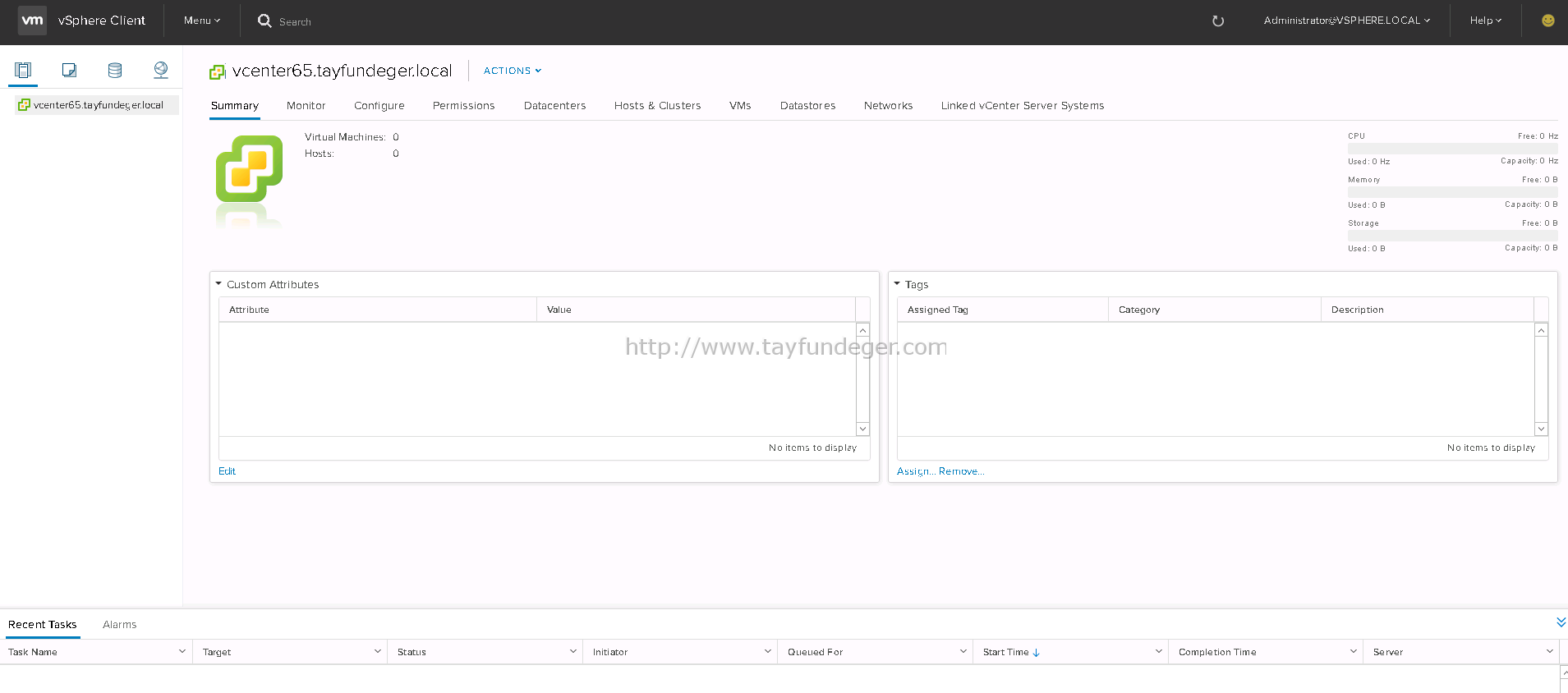
Task: Click the Assigned Tag column header
Action: click(1003, 310)
